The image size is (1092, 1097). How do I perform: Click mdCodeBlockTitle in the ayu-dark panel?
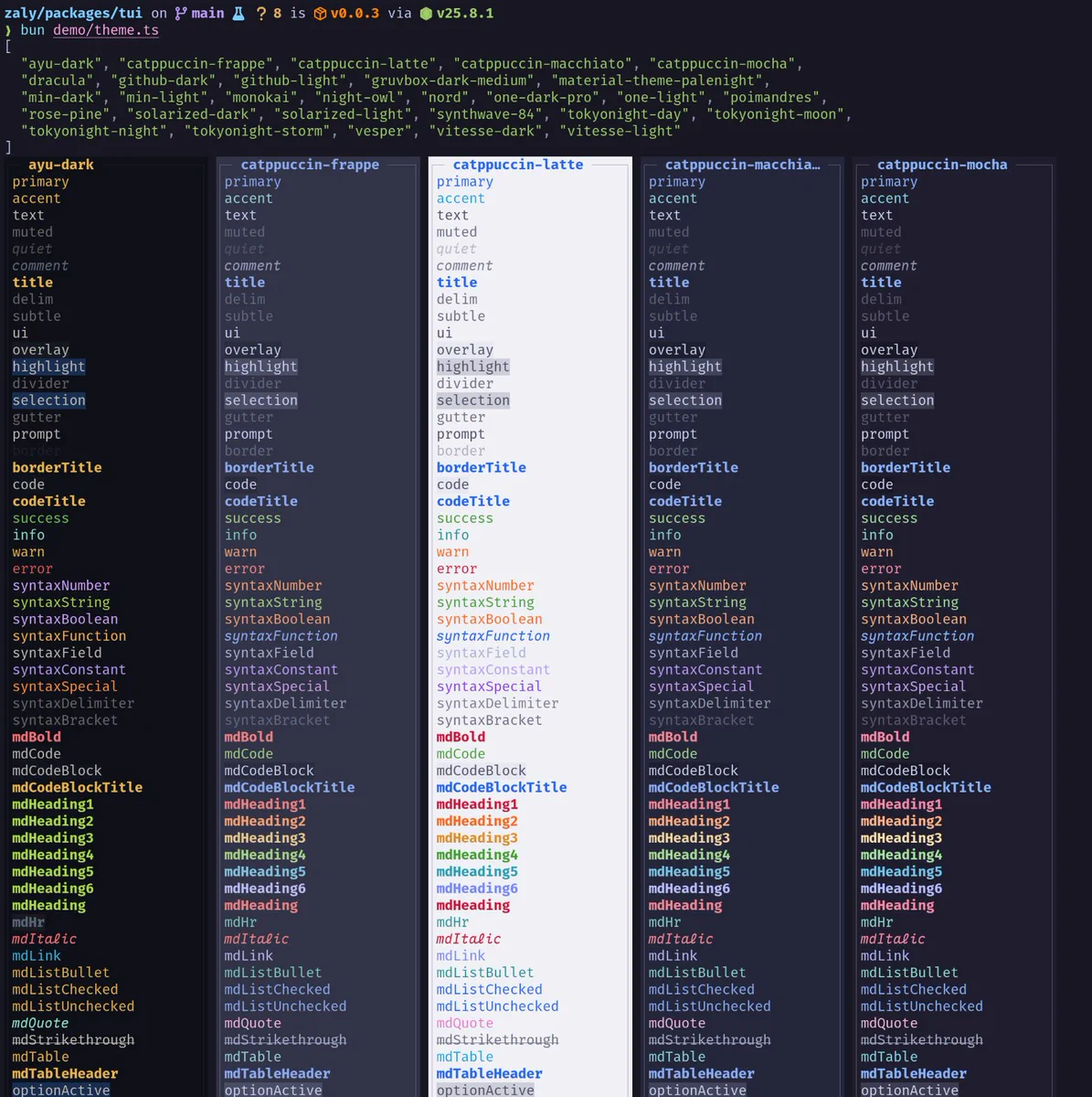(77, 787)
